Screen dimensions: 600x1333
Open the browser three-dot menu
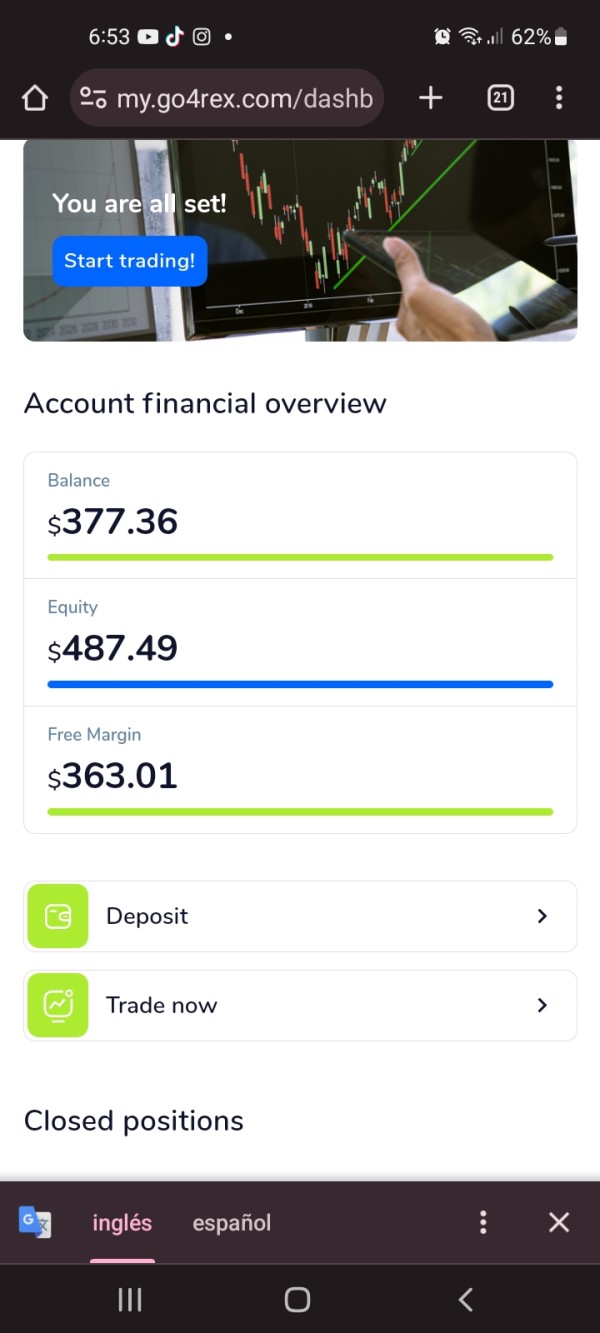tap(558, 98)
